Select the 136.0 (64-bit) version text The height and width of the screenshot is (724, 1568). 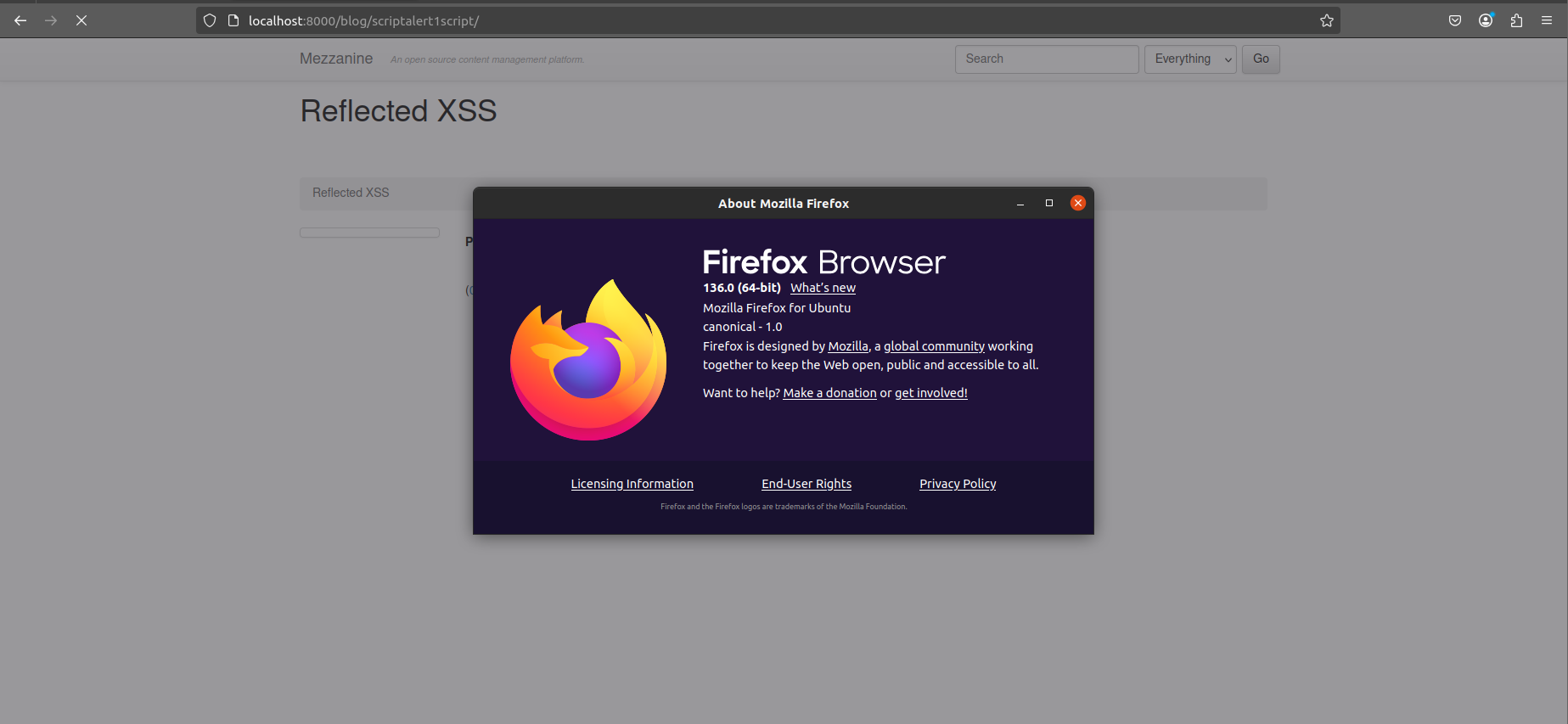pyautogui.click(x=742, y=288)
